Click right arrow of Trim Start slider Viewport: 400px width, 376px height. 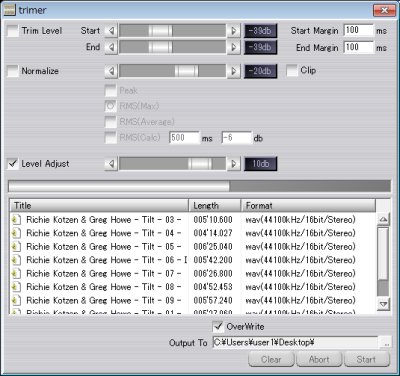coord(234,31)
